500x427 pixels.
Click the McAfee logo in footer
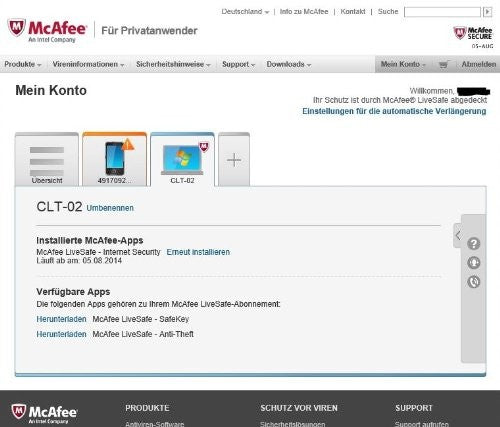[x=44, y=414]
